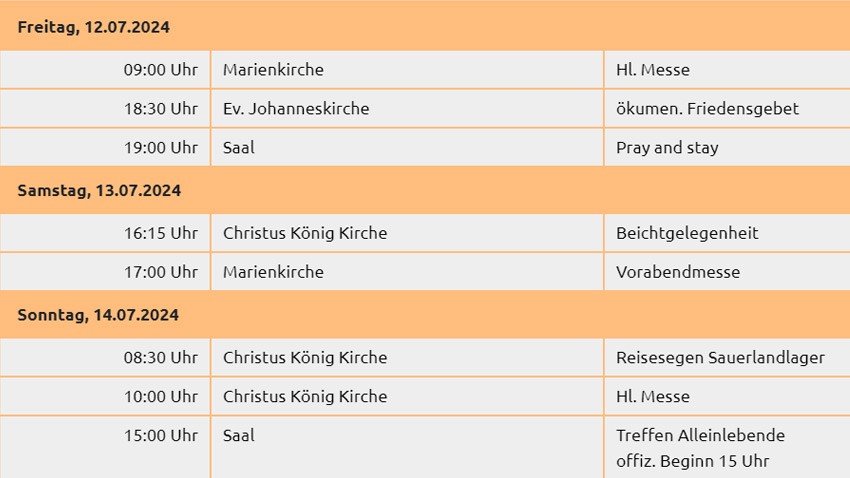This screenshot has width=850, height=478.
Task: Open the Pray and stay event
Action: click(x=667, y=148)
